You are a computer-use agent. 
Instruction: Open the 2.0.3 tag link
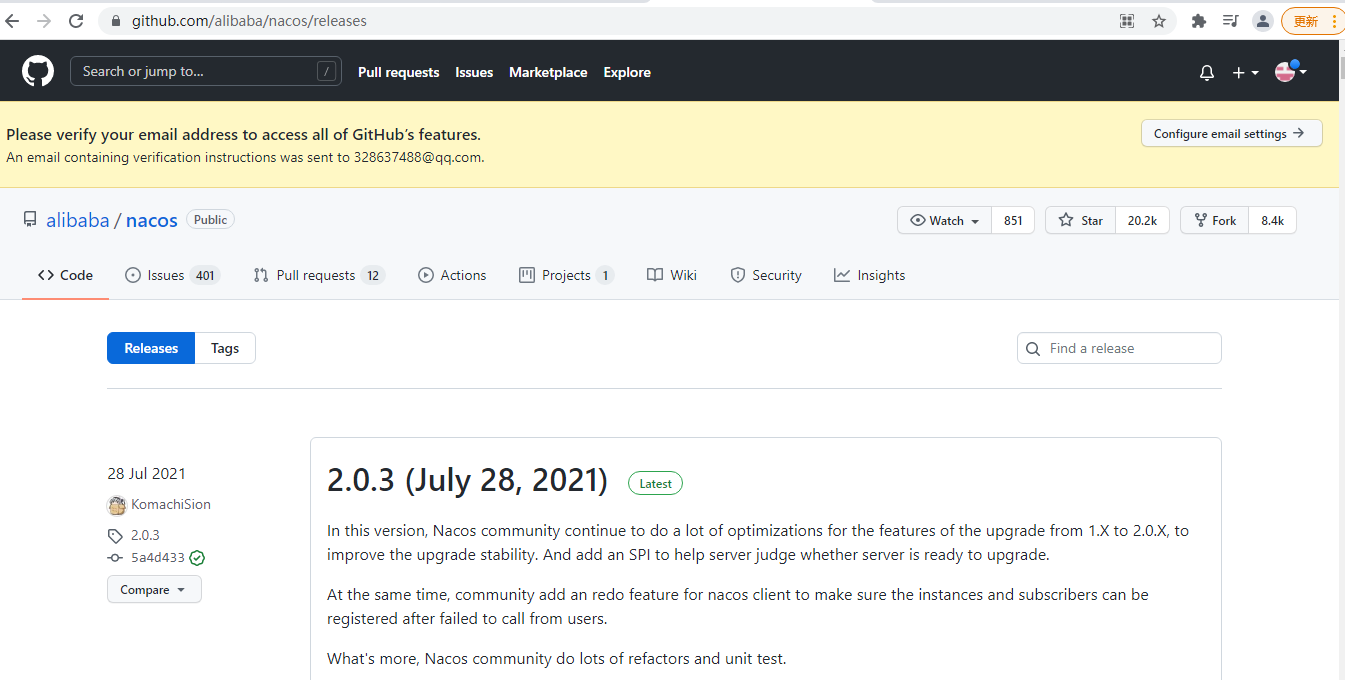click(145, 535)
